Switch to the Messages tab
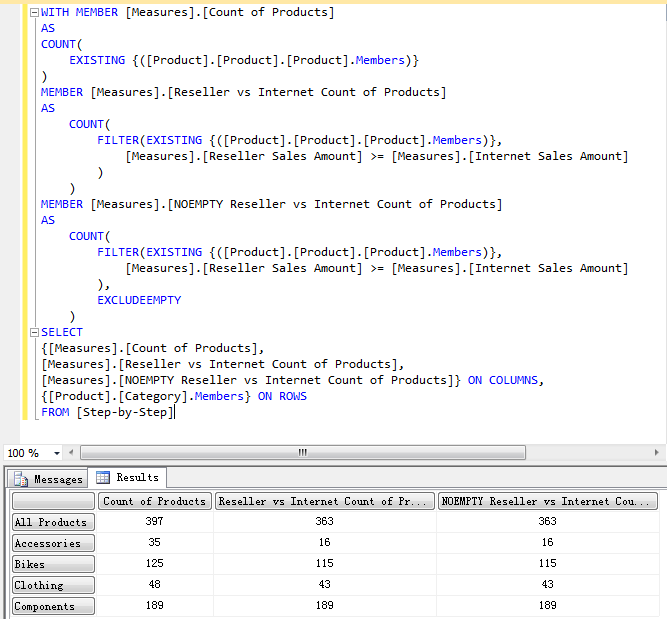The height and width of the screenshot is (619, 667). pos(48,479)
